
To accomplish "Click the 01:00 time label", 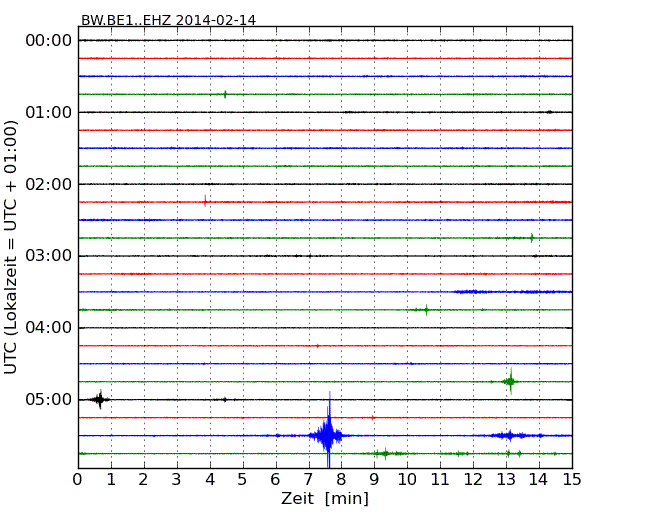I will pyautogui.click(x=49, y=112).
